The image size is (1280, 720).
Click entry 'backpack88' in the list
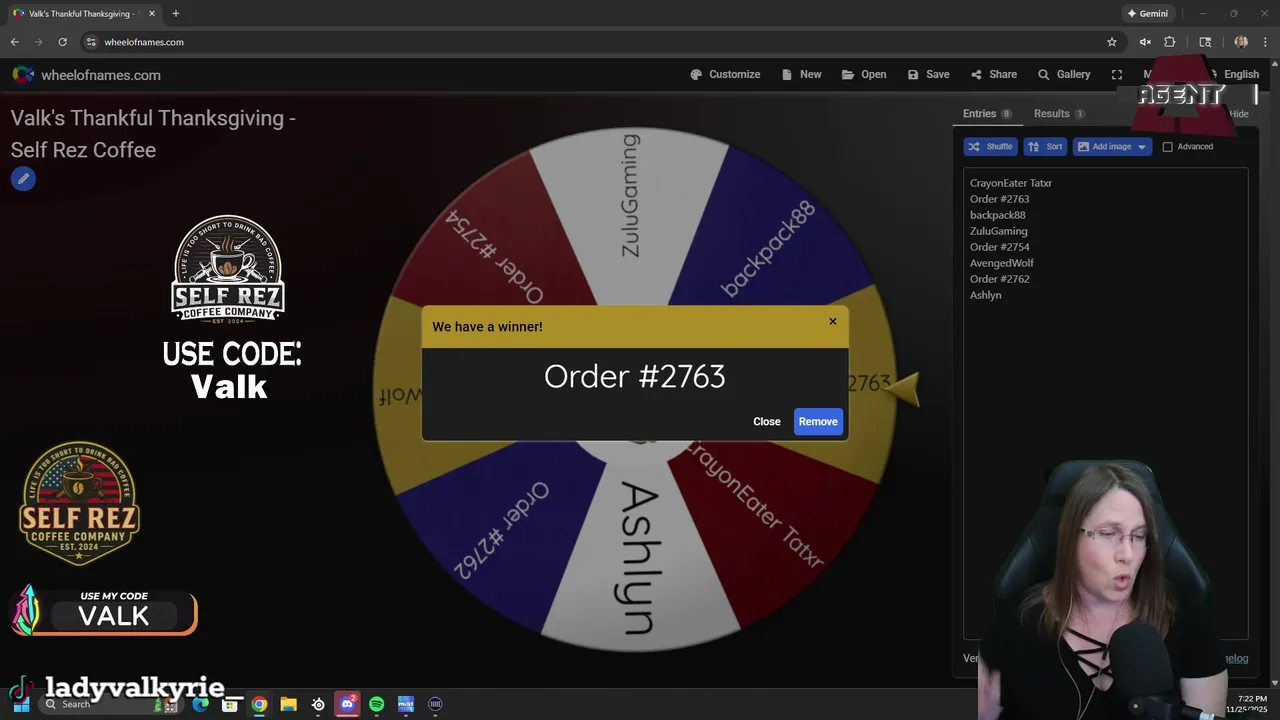click(997, 215)
